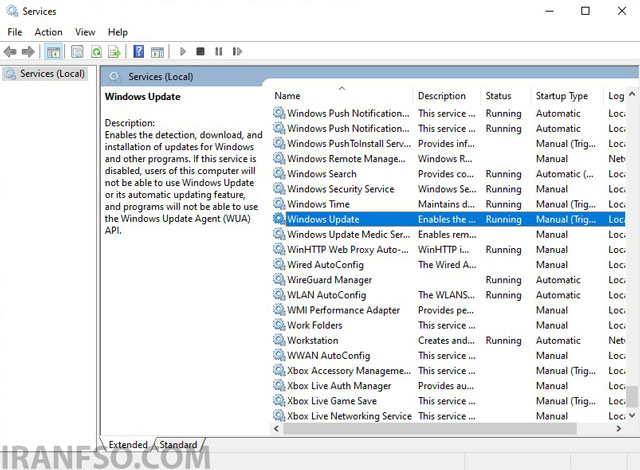
Task: Select Windows Remote Management service name
Action: click(x=346, y=159)
